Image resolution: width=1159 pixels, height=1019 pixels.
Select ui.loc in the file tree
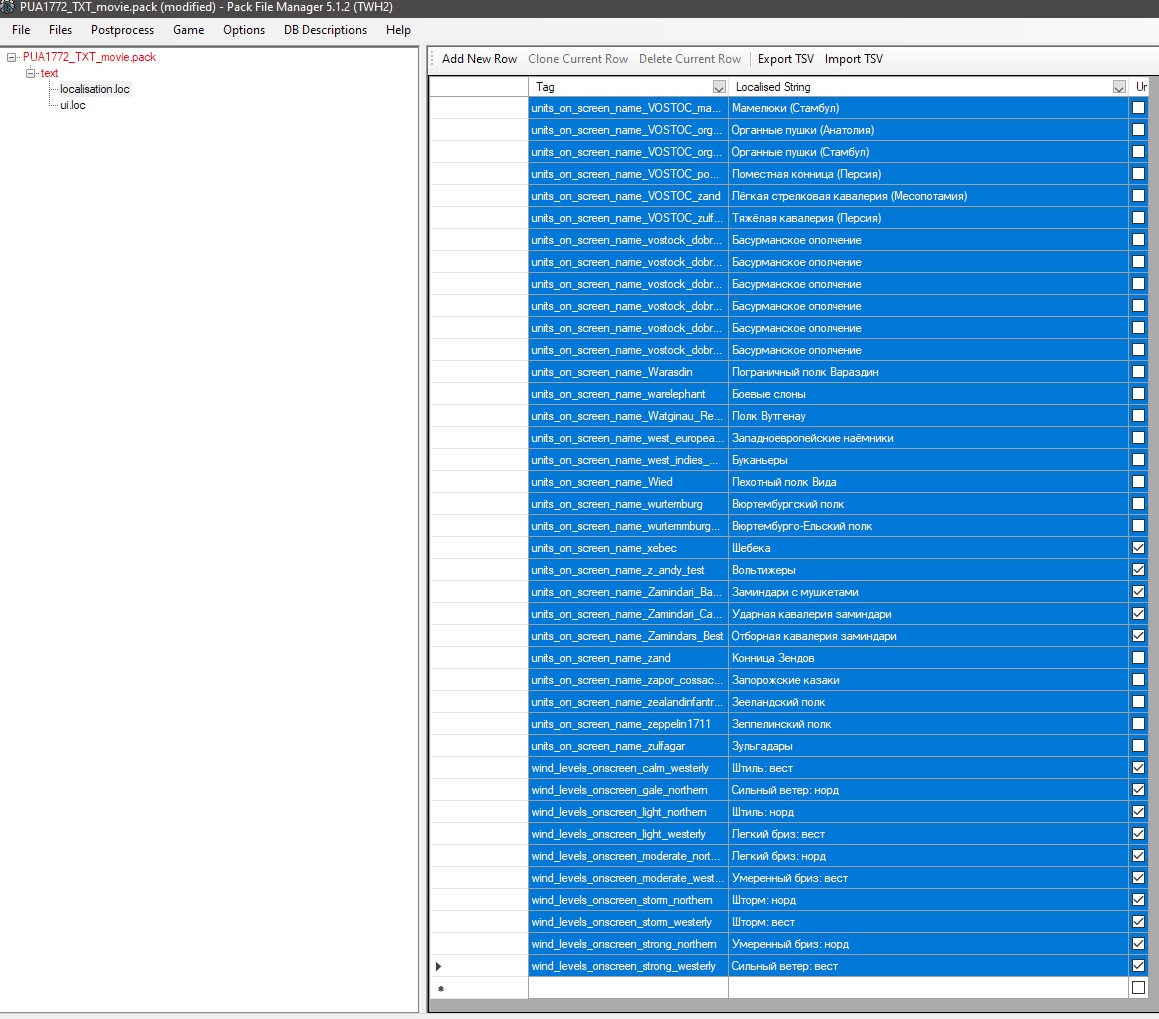pyautogui.click(x=72, y=105)
